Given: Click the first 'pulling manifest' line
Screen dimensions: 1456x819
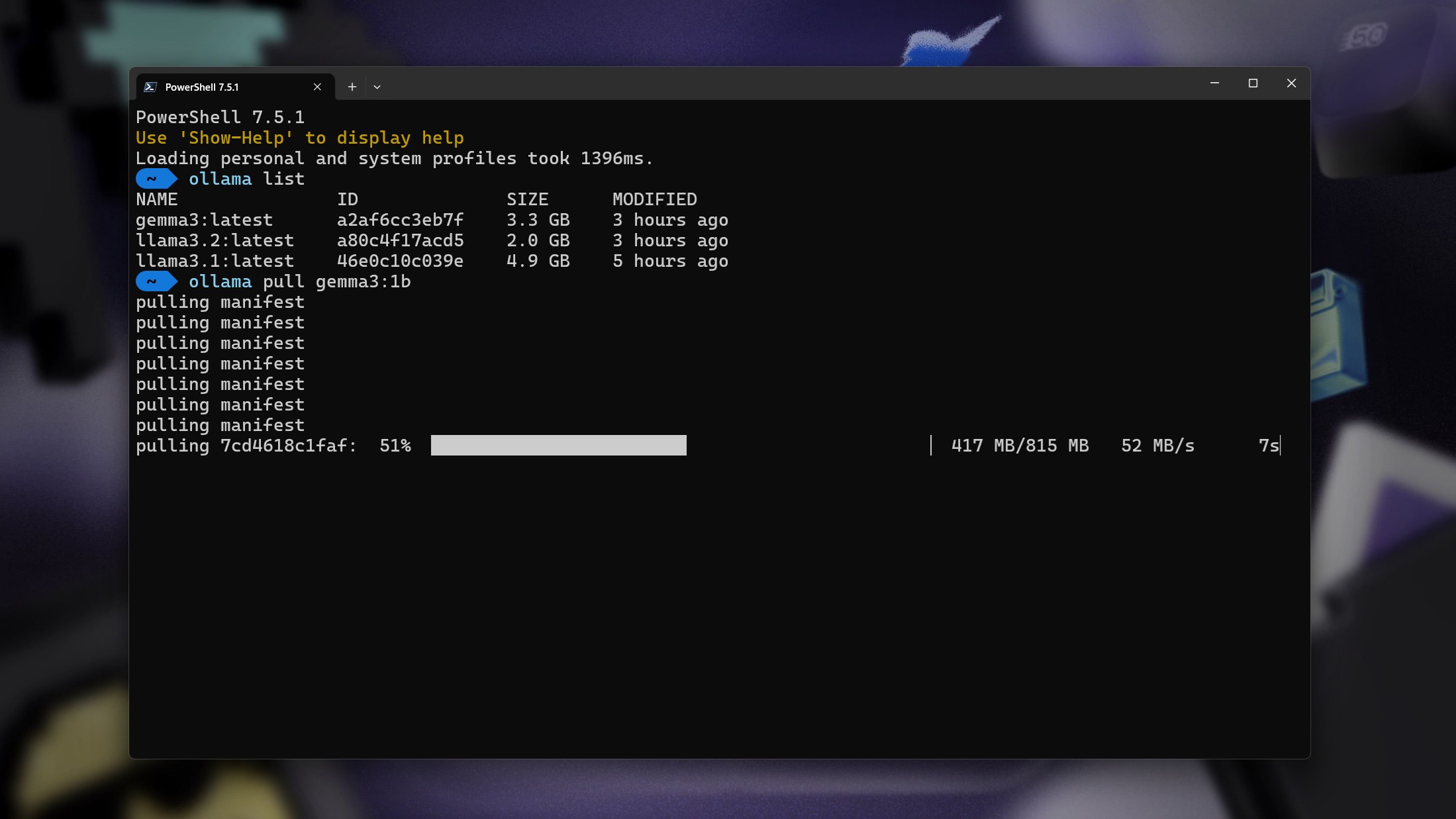Looking at the screenshot, I should pos(219,302).
